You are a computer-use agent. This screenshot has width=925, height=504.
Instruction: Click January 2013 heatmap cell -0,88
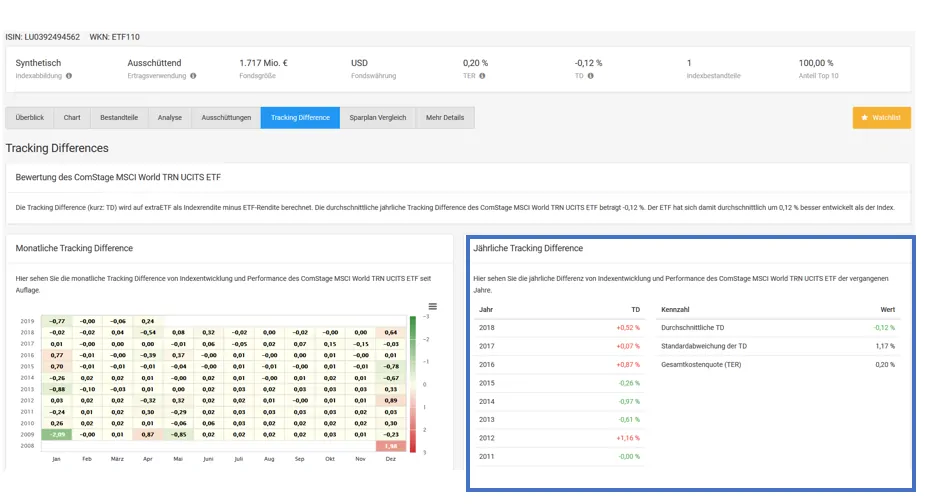(x=57, y=390)
